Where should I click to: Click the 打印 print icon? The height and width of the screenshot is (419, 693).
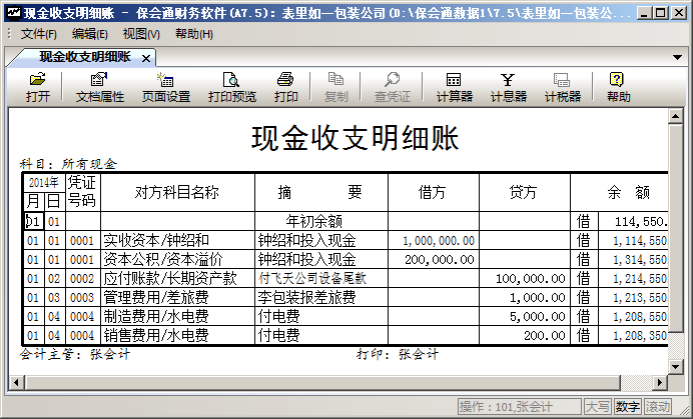click(286, 88)
